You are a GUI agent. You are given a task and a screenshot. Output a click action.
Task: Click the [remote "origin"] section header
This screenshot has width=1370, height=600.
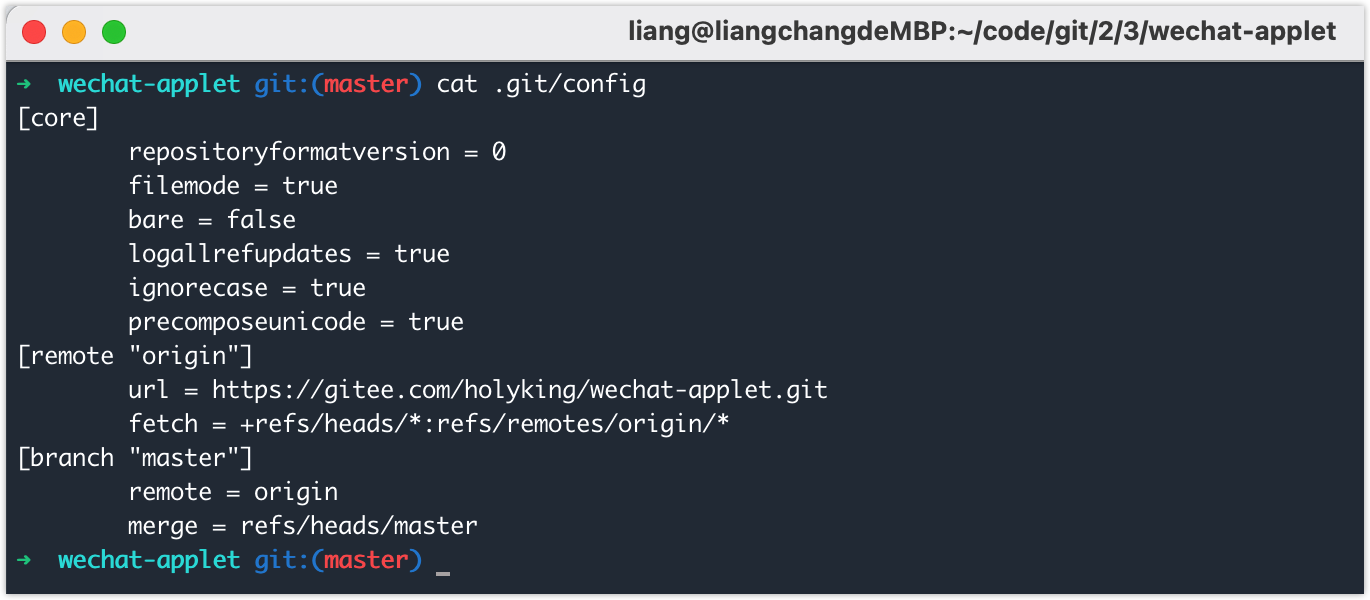click(x=135, y=356)
